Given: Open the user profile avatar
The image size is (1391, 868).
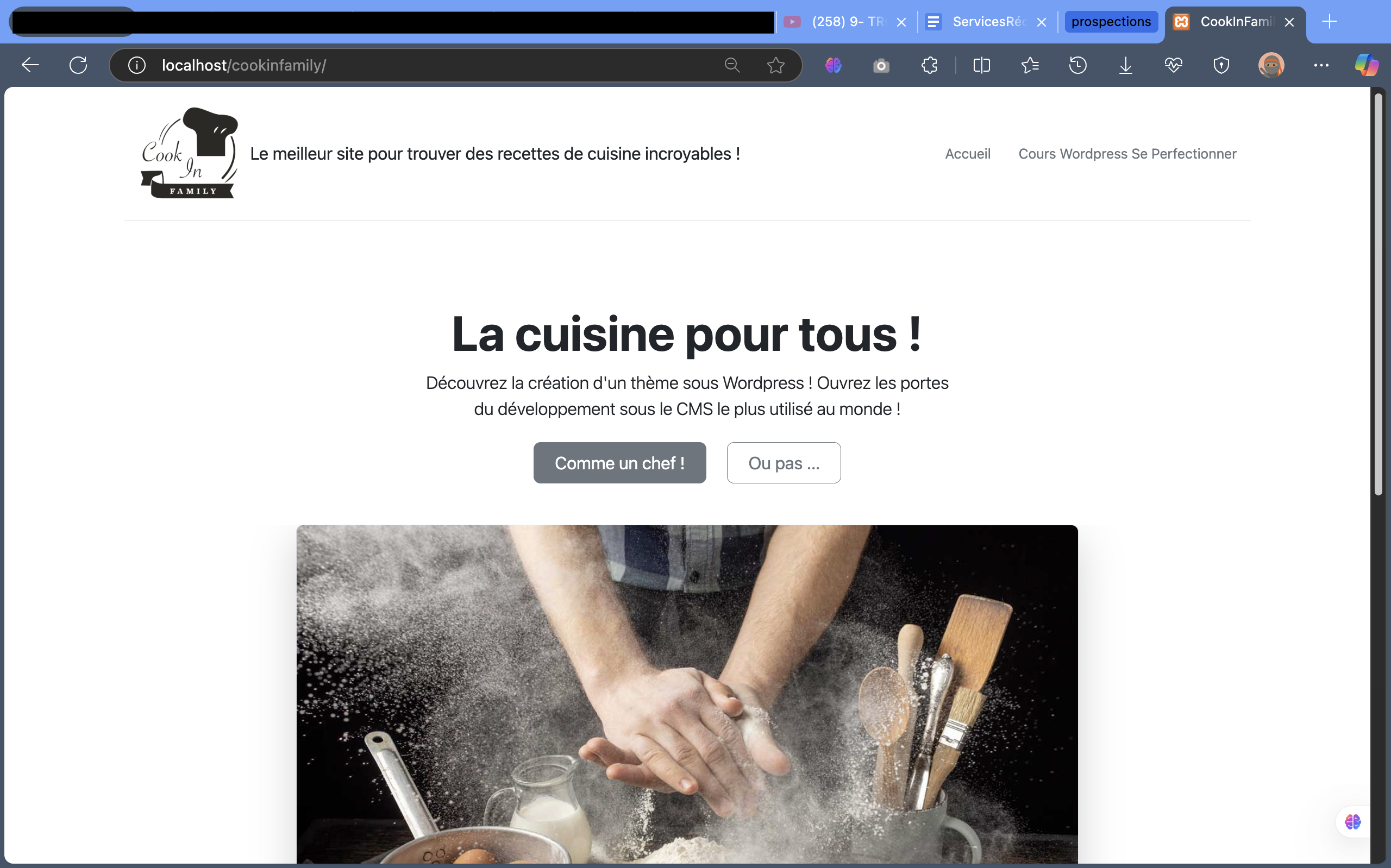Looking at the screenshot, I should pyautogui.click(x=1271, y=65).
